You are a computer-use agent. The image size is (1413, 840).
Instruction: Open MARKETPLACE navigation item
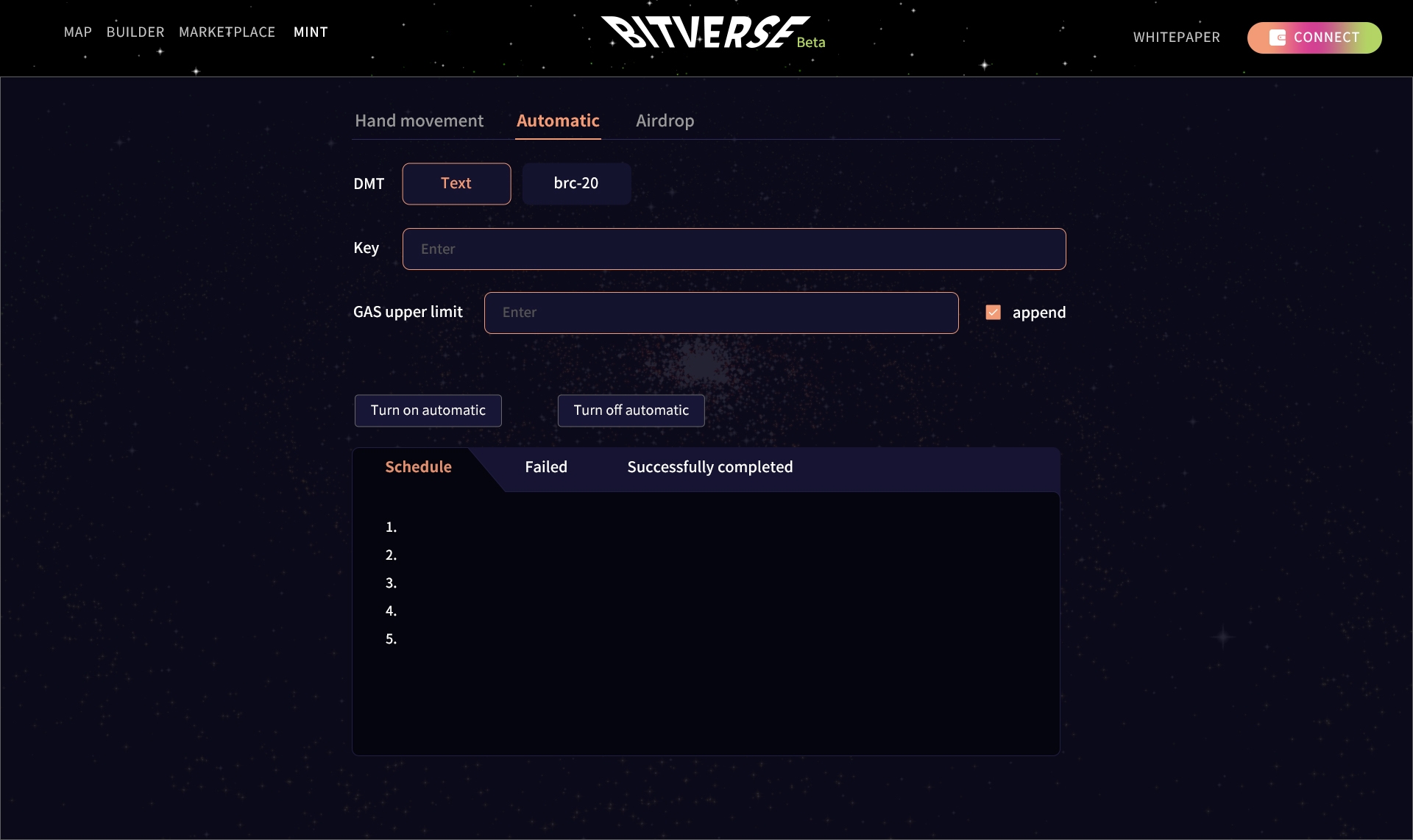tap(227, 32)
